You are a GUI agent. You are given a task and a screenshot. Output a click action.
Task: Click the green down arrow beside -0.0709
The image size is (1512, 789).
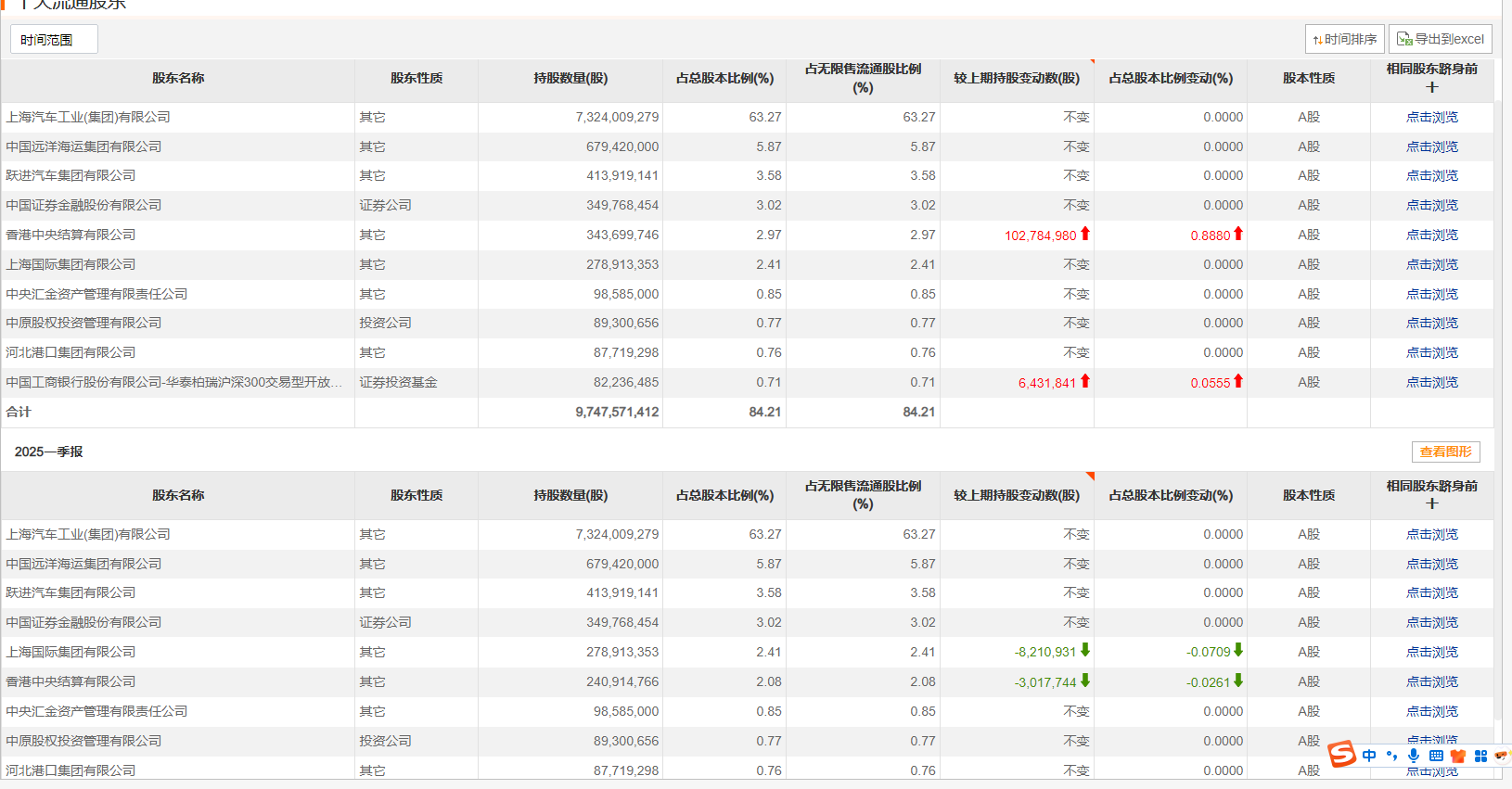point(1238,651)
